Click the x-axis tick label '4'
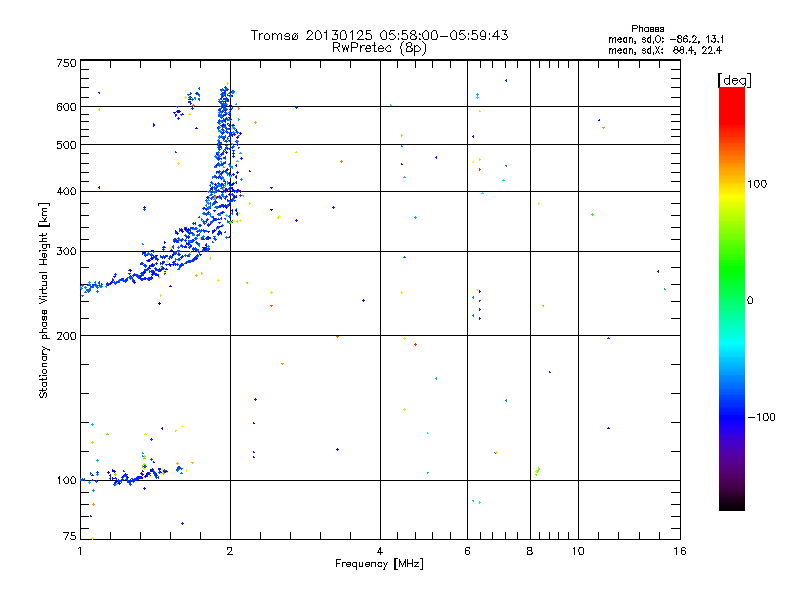Image resolution: width=800 pixels, height=600 pixels. [380, 551]
